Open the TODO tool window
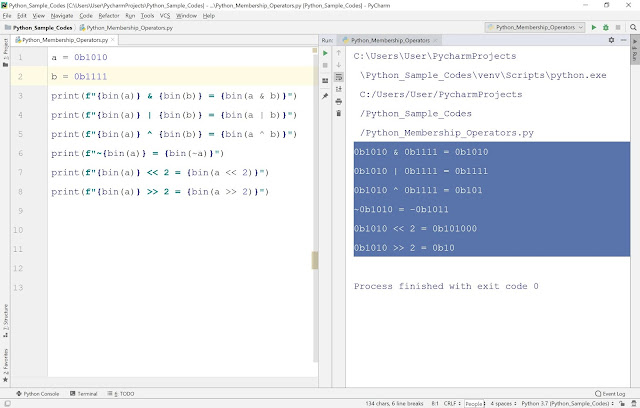Viewport: 640px width, 408px height. point(121,394)
